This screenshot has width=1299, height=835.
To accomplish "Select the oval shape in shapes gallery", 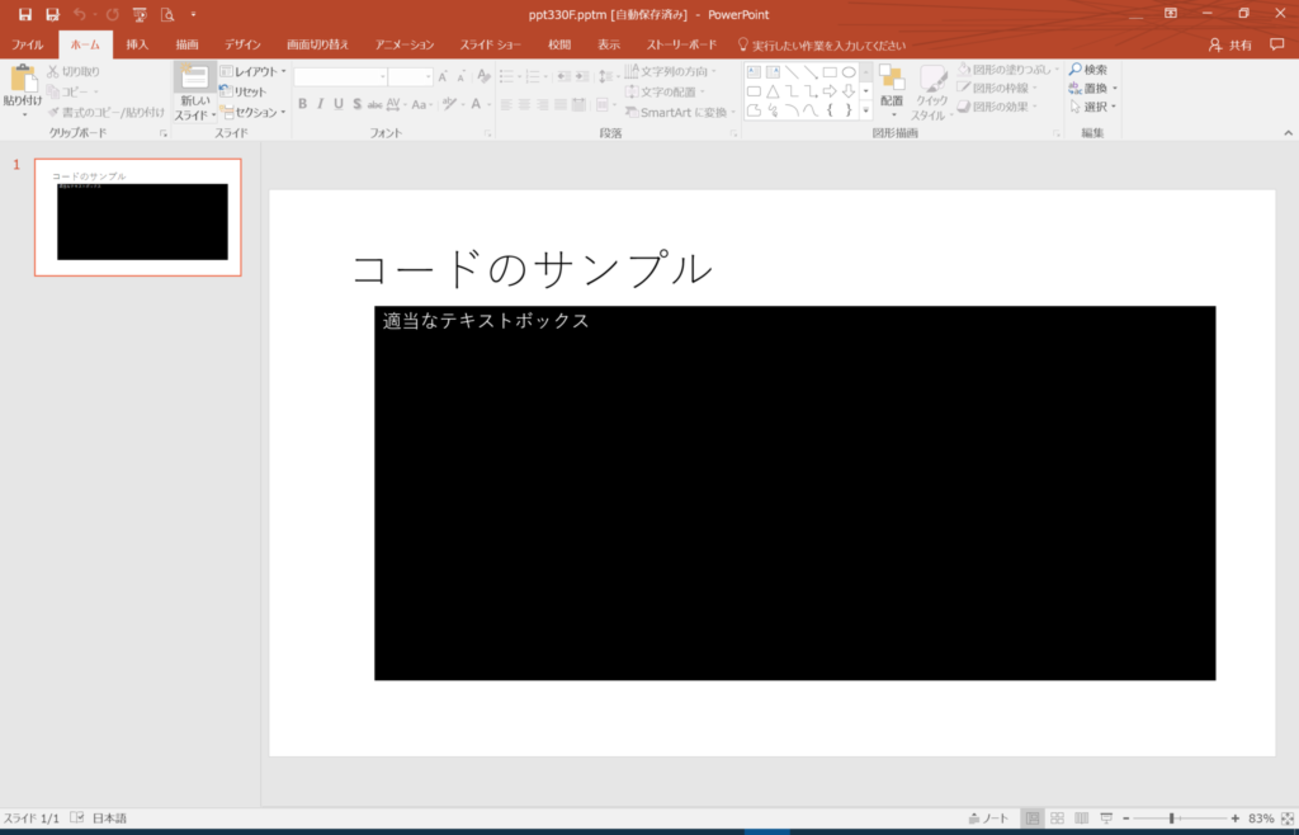I will 848,72.
